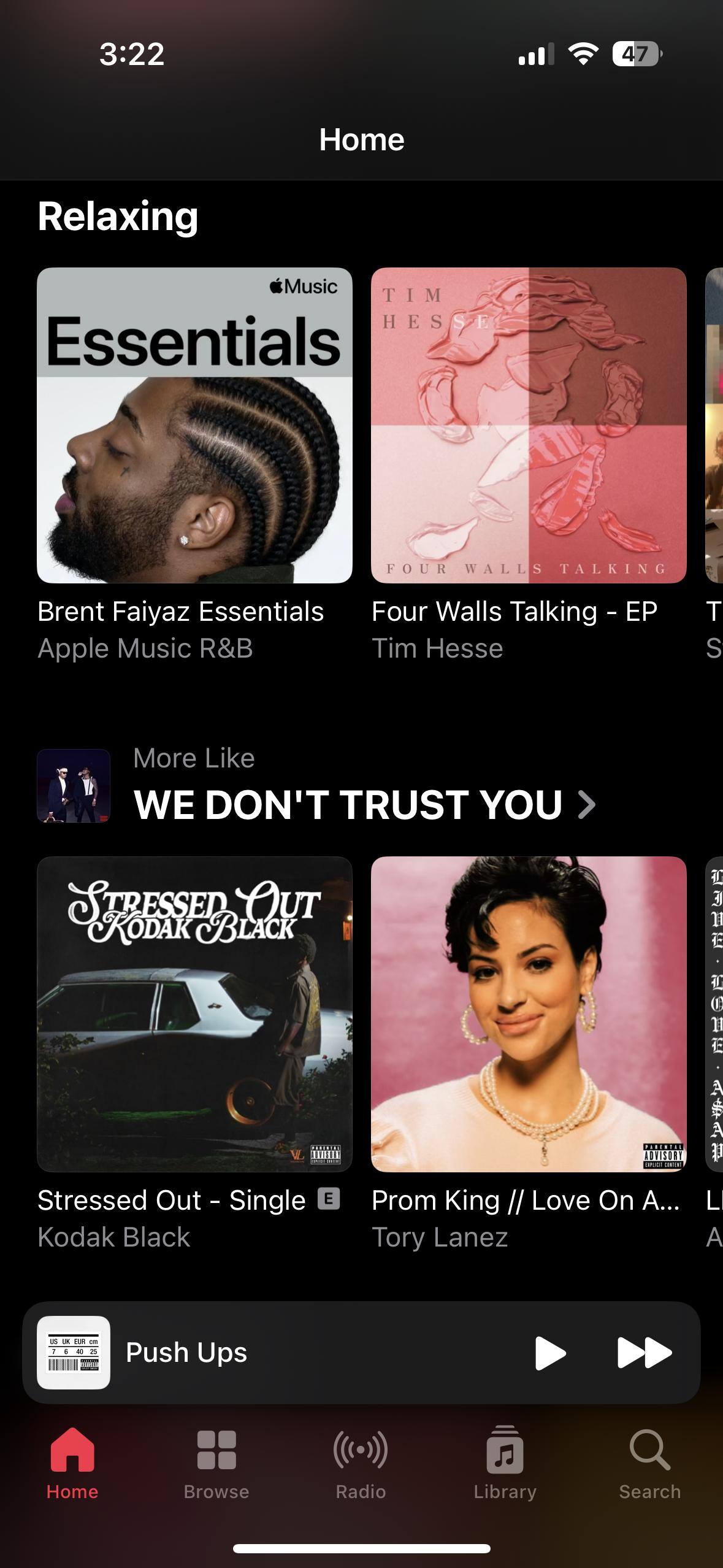This screenshot has width=723, height=1568.
Task: Open the Library music icon
Action: [505, 1449]
